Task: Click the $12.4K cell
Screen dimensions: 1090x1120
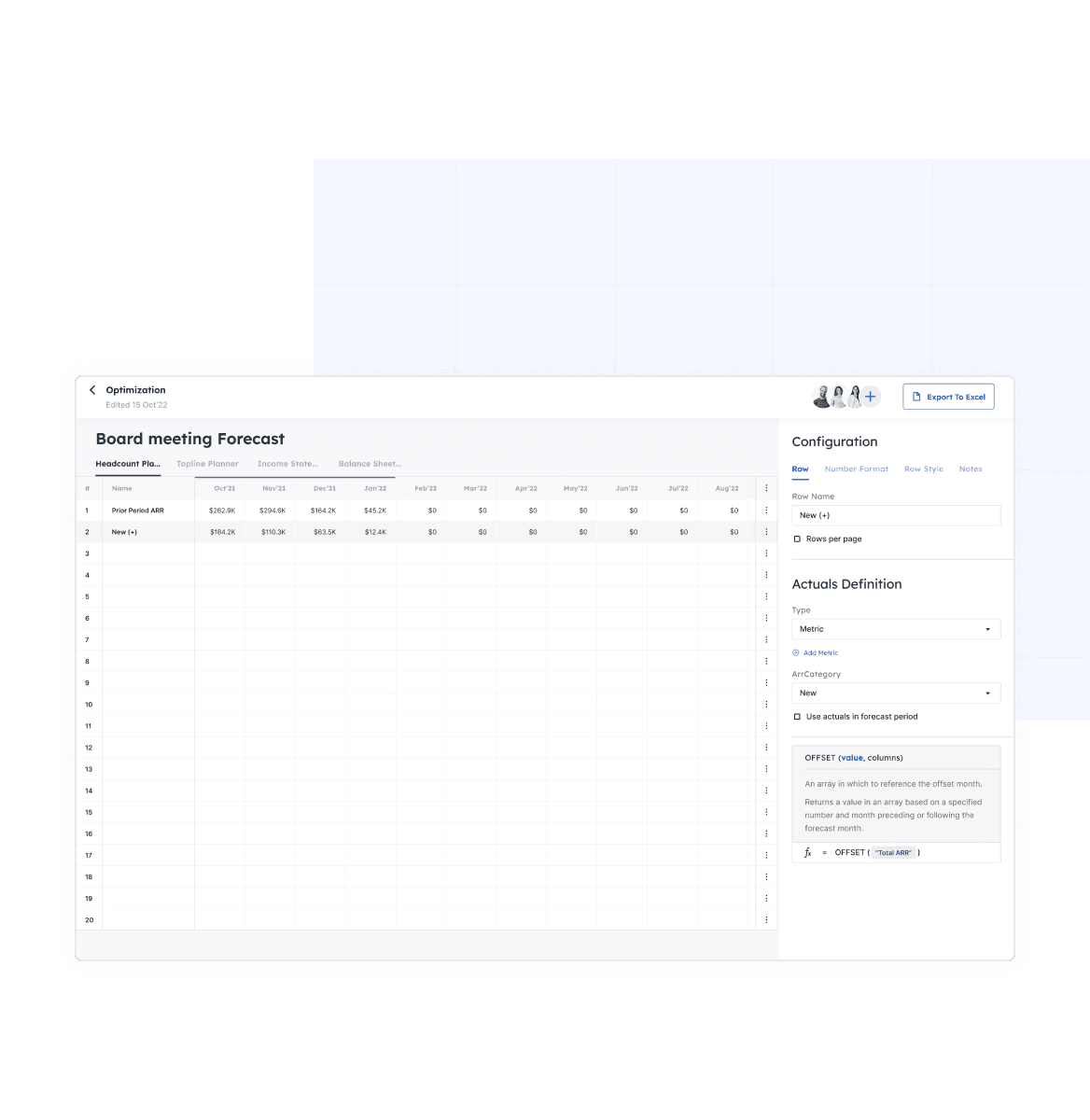Action: coord(375,532)
